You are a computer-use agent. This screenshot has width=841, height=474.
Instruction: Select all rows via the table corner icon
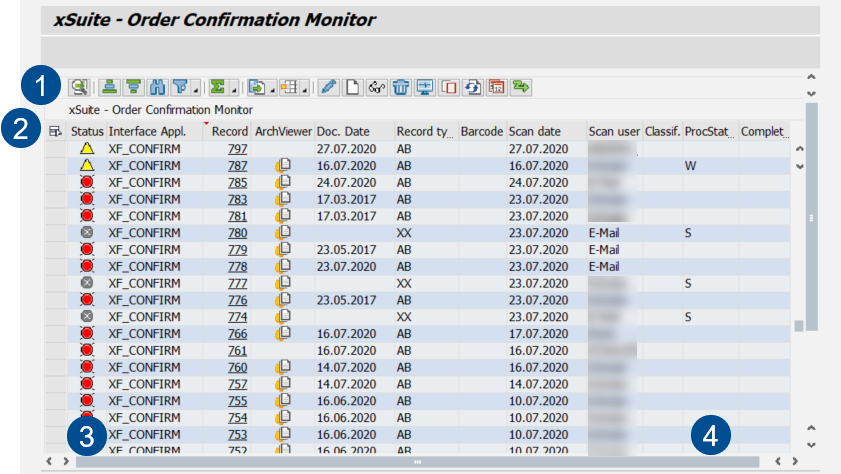click(55, 131)
